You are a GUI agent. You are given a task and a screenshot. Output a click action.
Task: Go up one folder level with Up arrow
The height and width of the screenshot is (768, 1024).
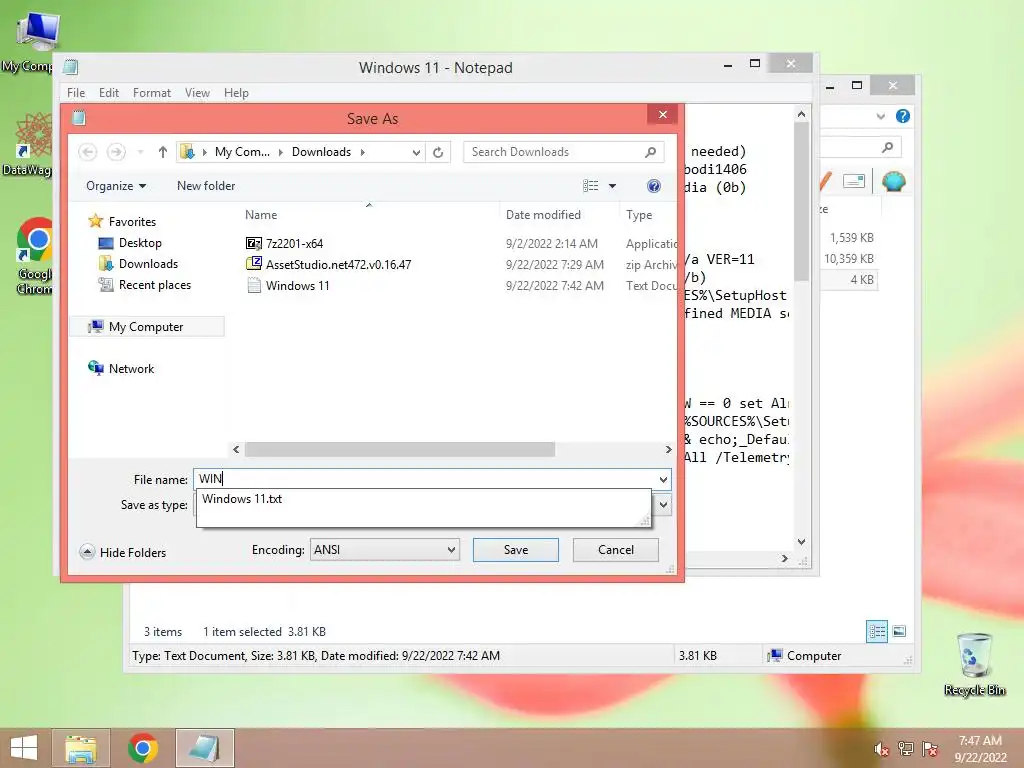click(x=163, y=152)
